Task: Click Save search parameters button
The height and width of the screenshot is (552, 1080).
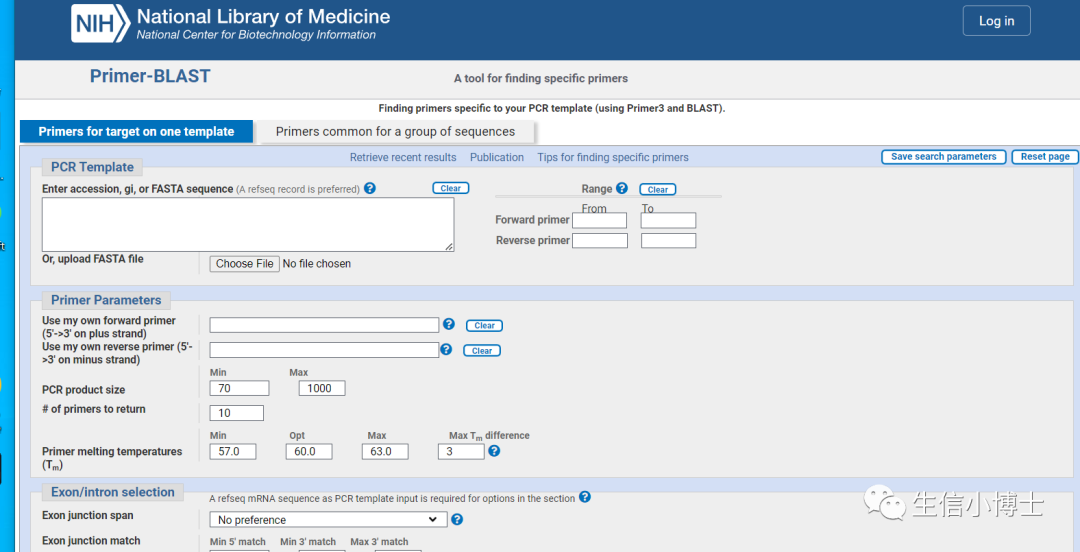Action: pos(944,157)
